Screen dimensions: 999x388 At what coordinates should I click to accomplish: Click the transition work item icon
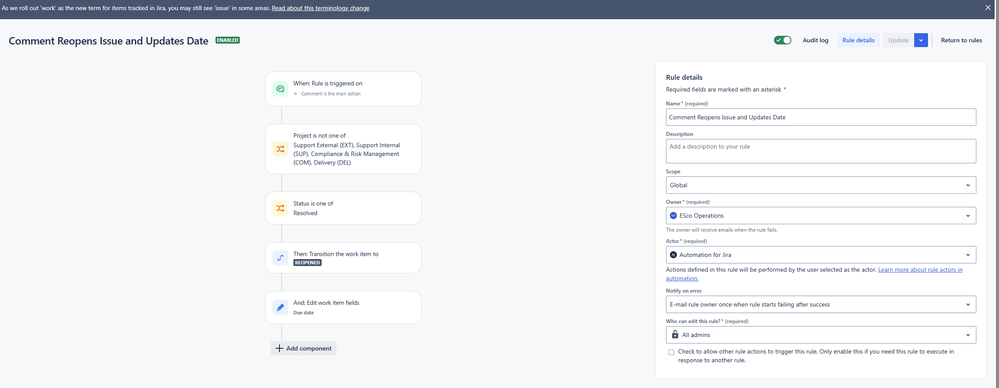pyautogui.click(x=280, y=257)
